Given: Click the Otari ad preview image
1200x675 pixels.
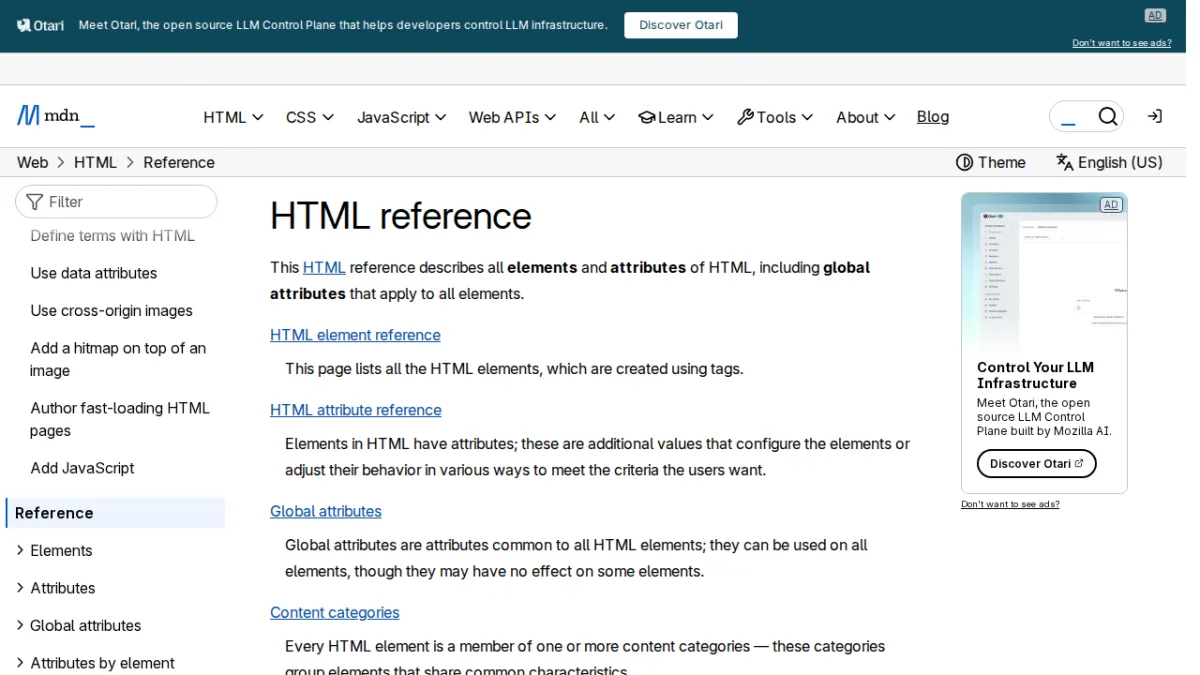Looking at the screenshot, I should point(1044,272).
